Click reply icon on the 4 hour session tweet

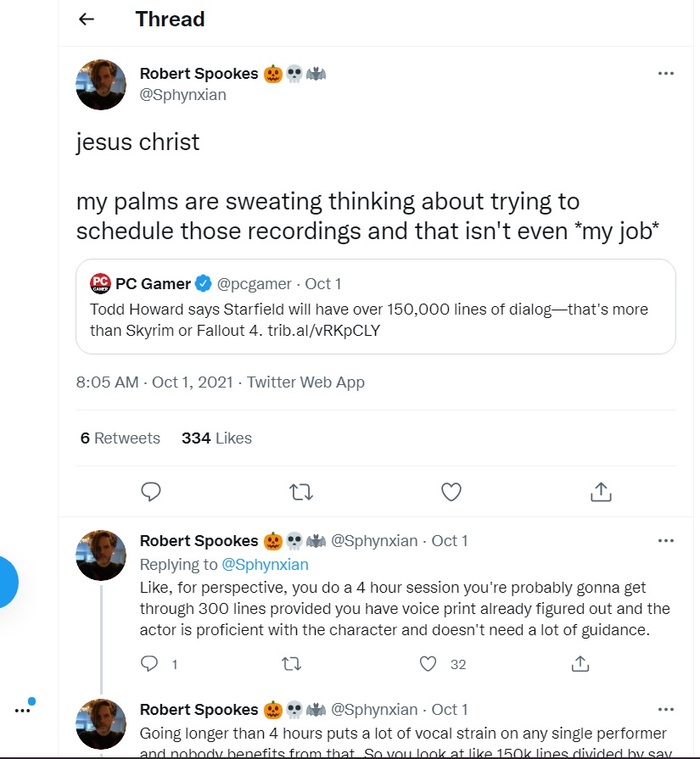tap(150, 663)
